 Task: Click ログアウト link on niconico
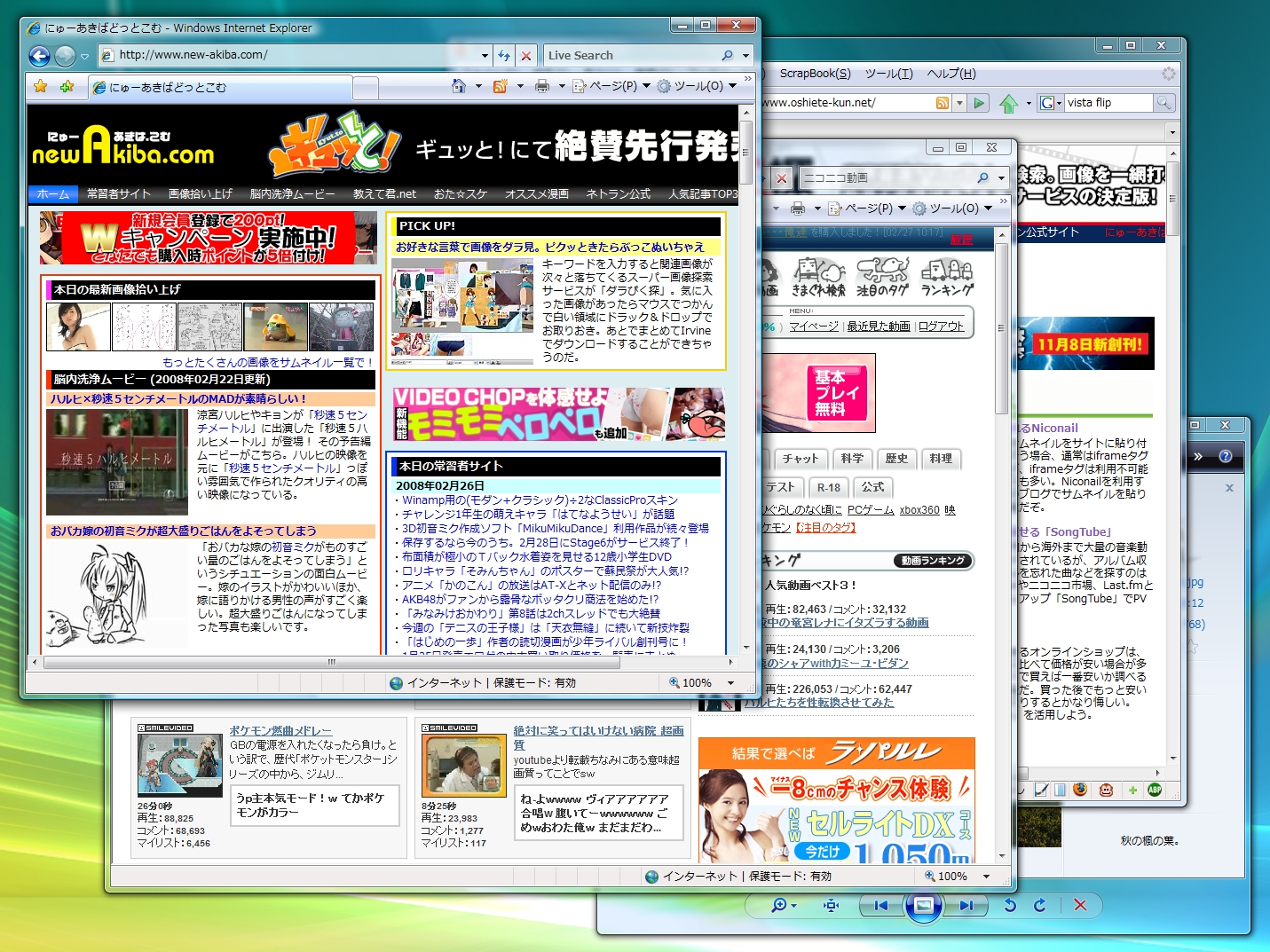click(941, 327)
